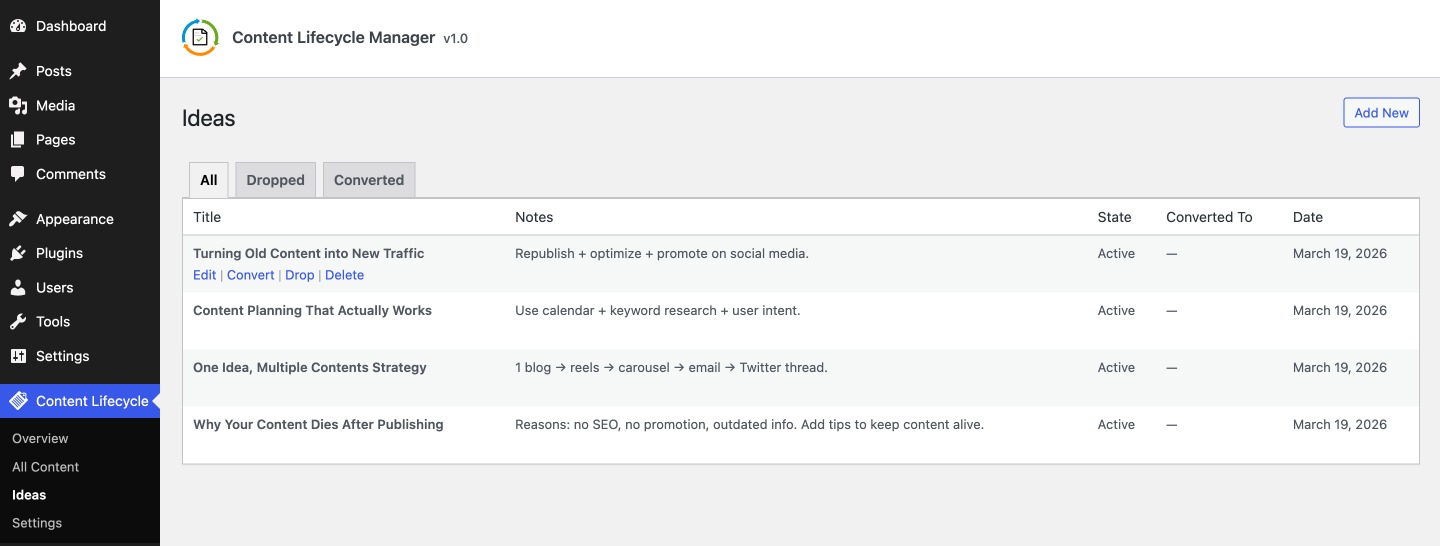
Task: Open the Appearance menu
Action: coord(80,219)
